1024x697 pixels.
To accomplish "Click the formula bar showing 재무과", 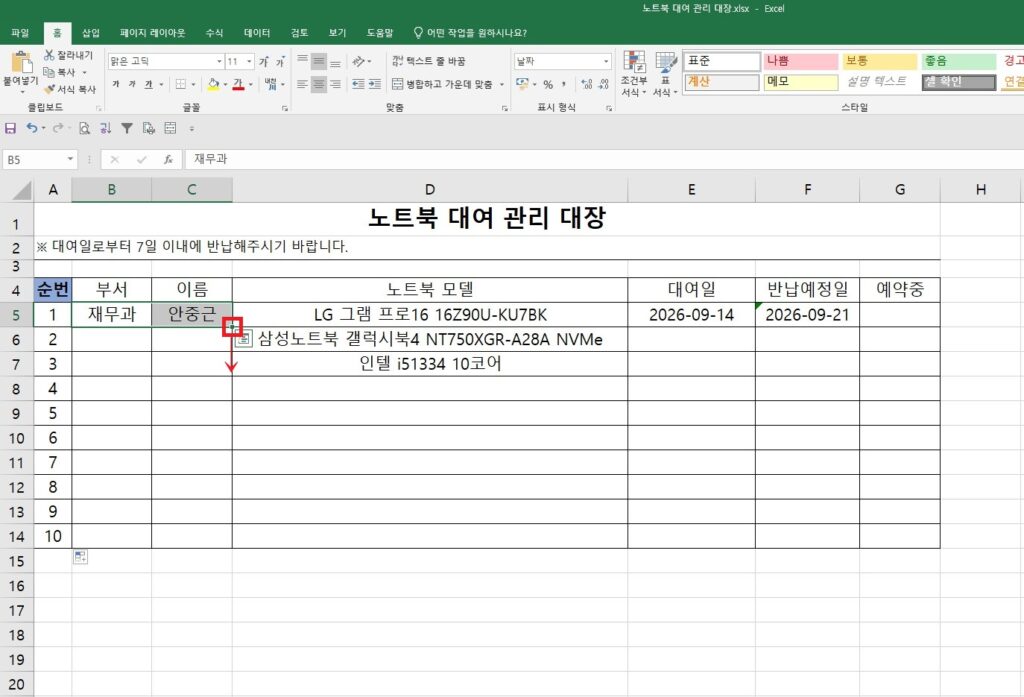I will pos(604,159).
